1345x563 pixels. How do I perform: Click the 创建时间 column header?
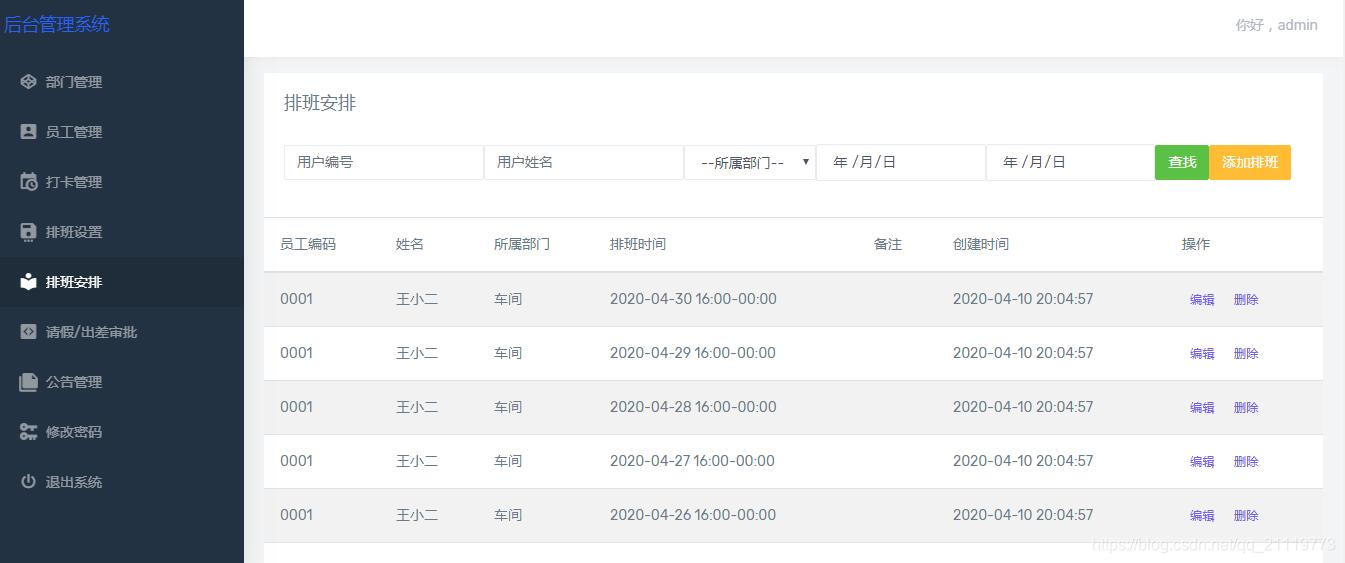point(981,244)
